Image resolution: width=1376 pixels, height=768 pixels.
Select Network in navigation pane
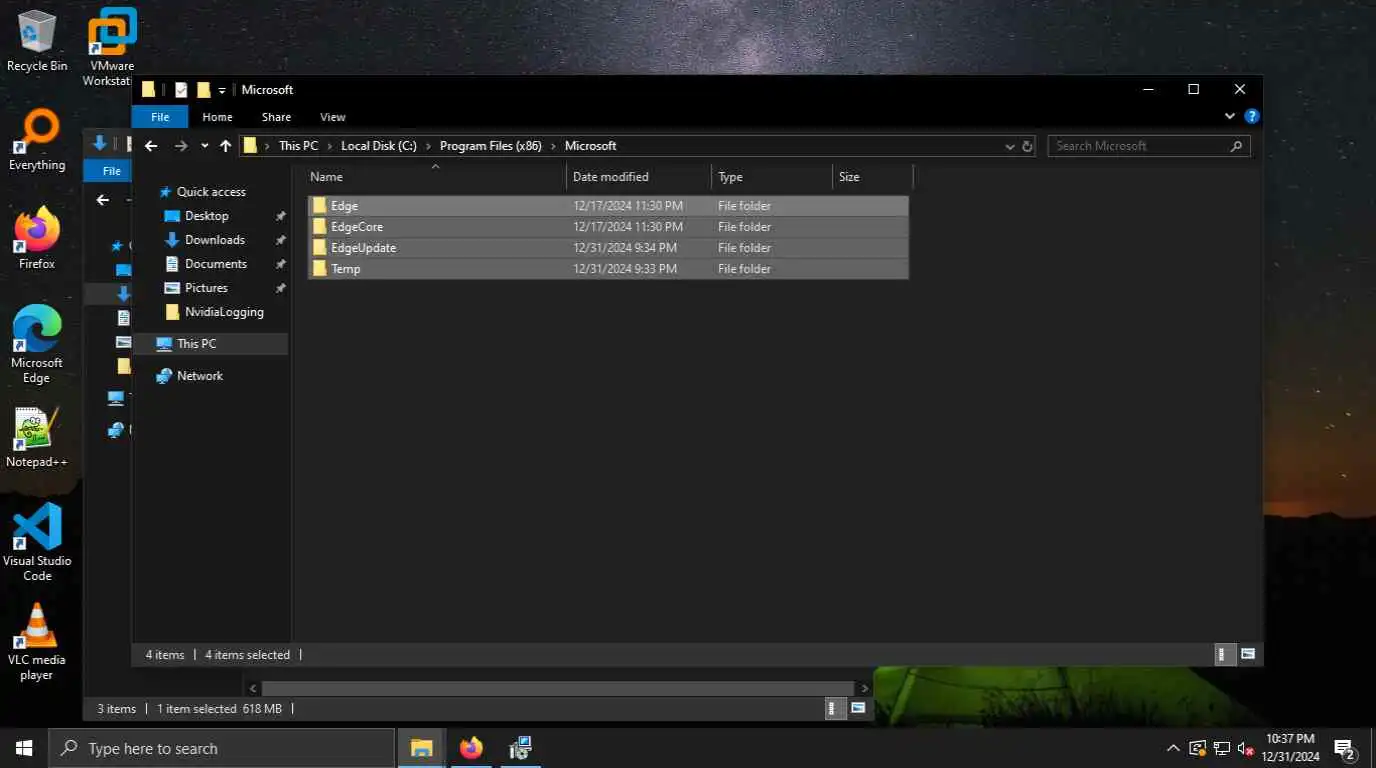point(200,376)
